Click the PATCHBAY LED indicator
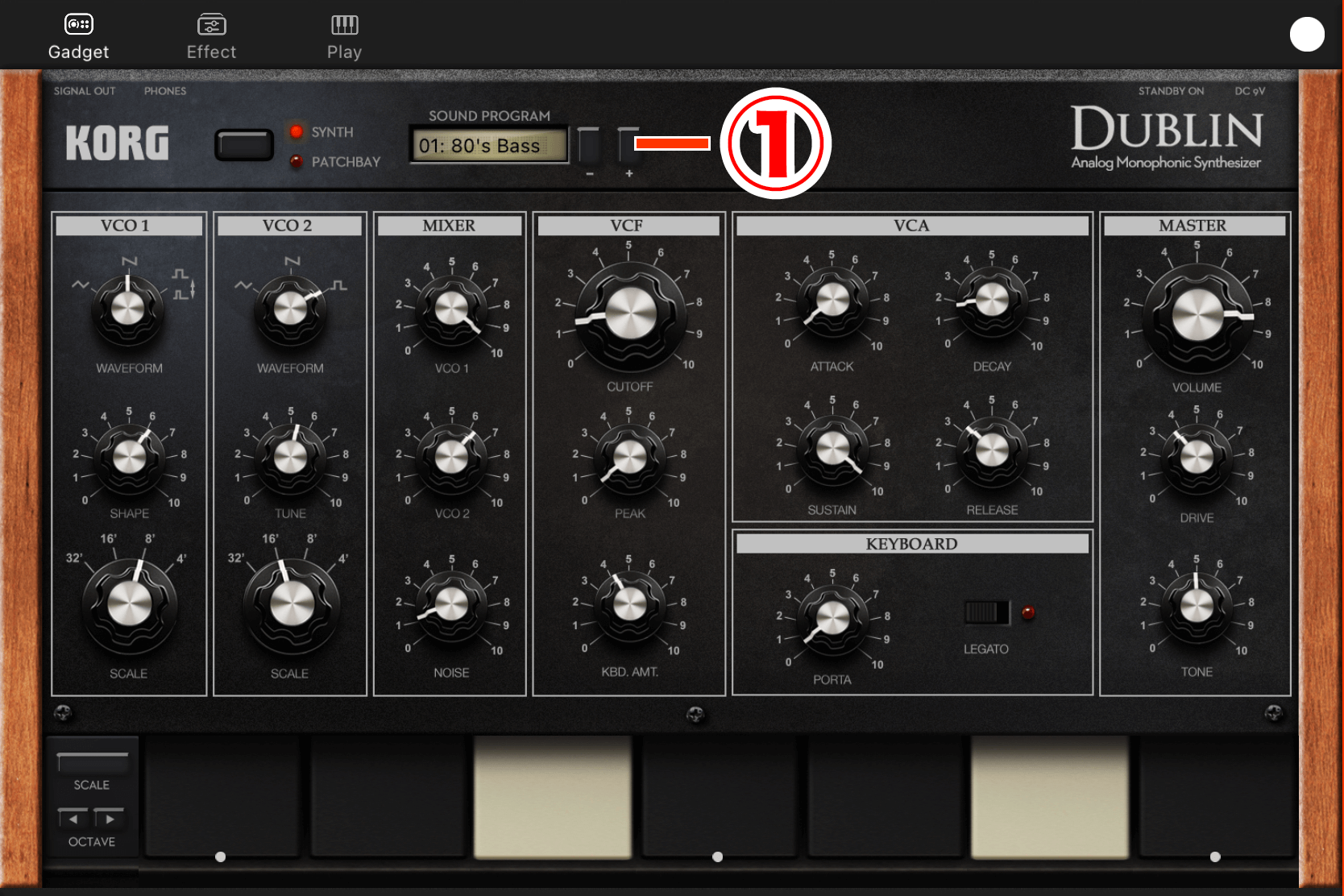Viewport: 1344px width, 896px height. point(297,161)
